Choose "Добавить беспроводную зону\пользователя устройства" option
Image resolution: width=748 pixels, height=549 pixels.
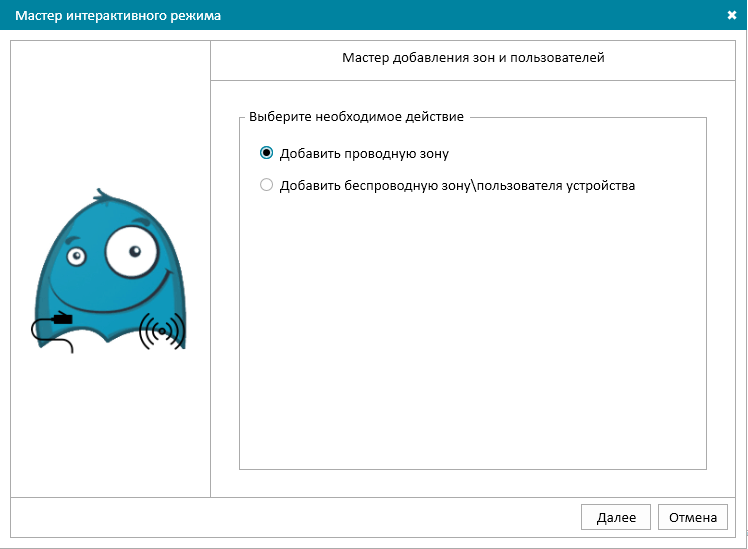click(266, 185)
